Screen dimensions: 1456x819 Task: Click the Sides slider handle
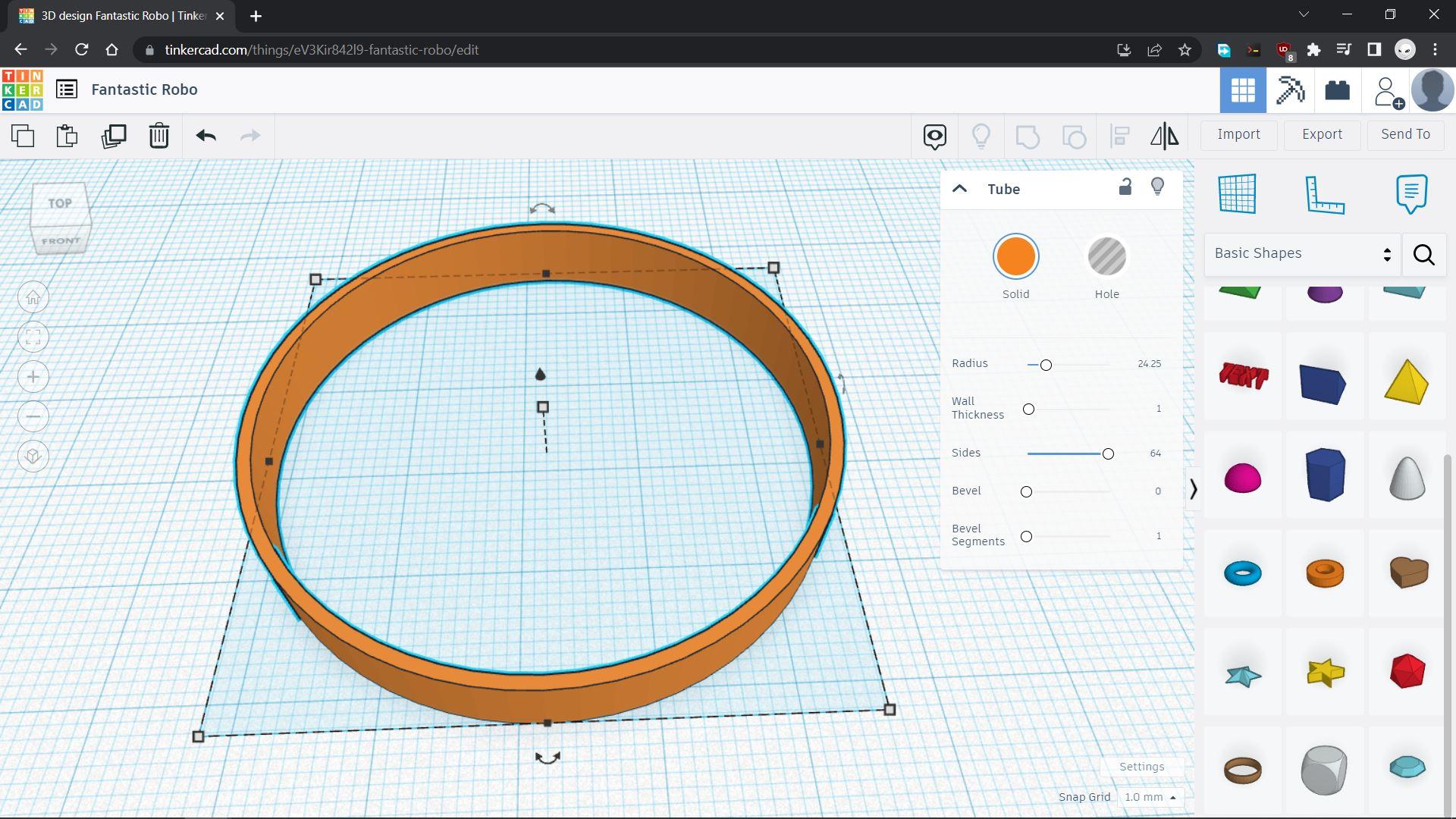coord(1108,453)
